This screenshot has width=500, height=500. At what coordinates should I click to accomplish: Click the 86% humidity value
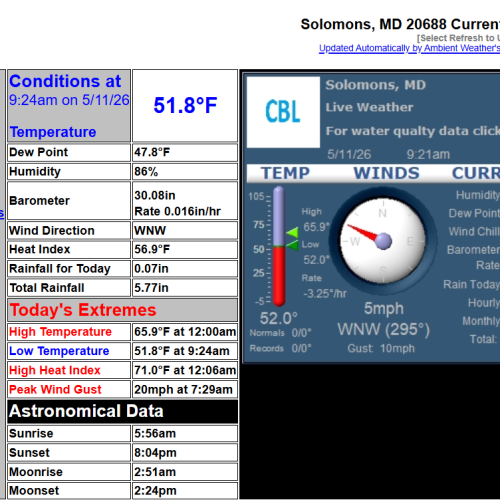(146, 172)
